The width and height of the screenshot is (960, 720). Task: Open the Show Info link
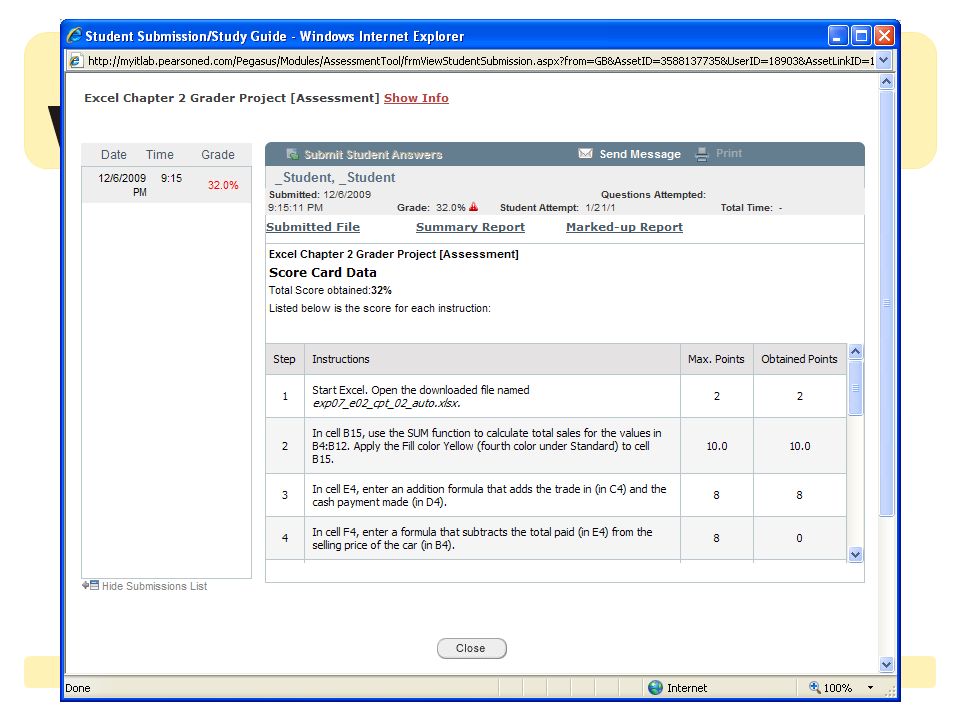(416, 98)
